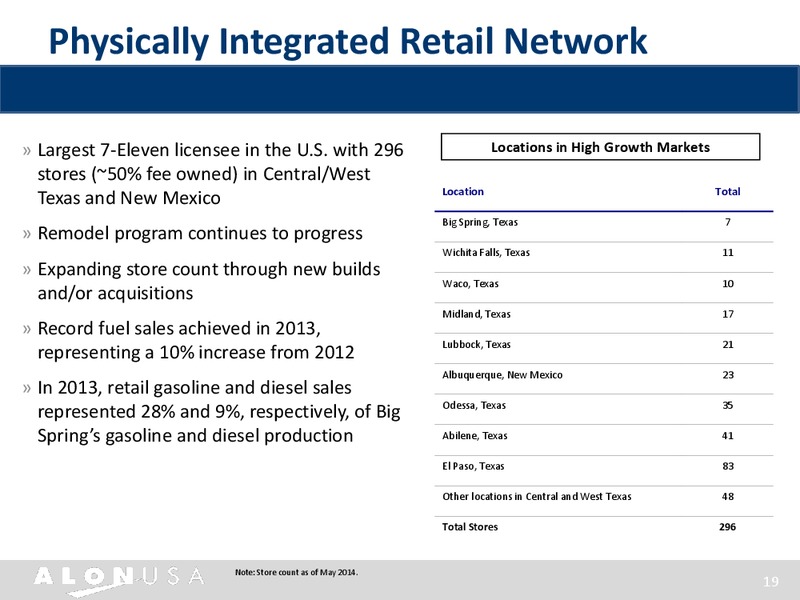This screenshot has height=600, width=800.
Task: Select the 'Big Spring, Texas' row label
Action: [480, 222]
